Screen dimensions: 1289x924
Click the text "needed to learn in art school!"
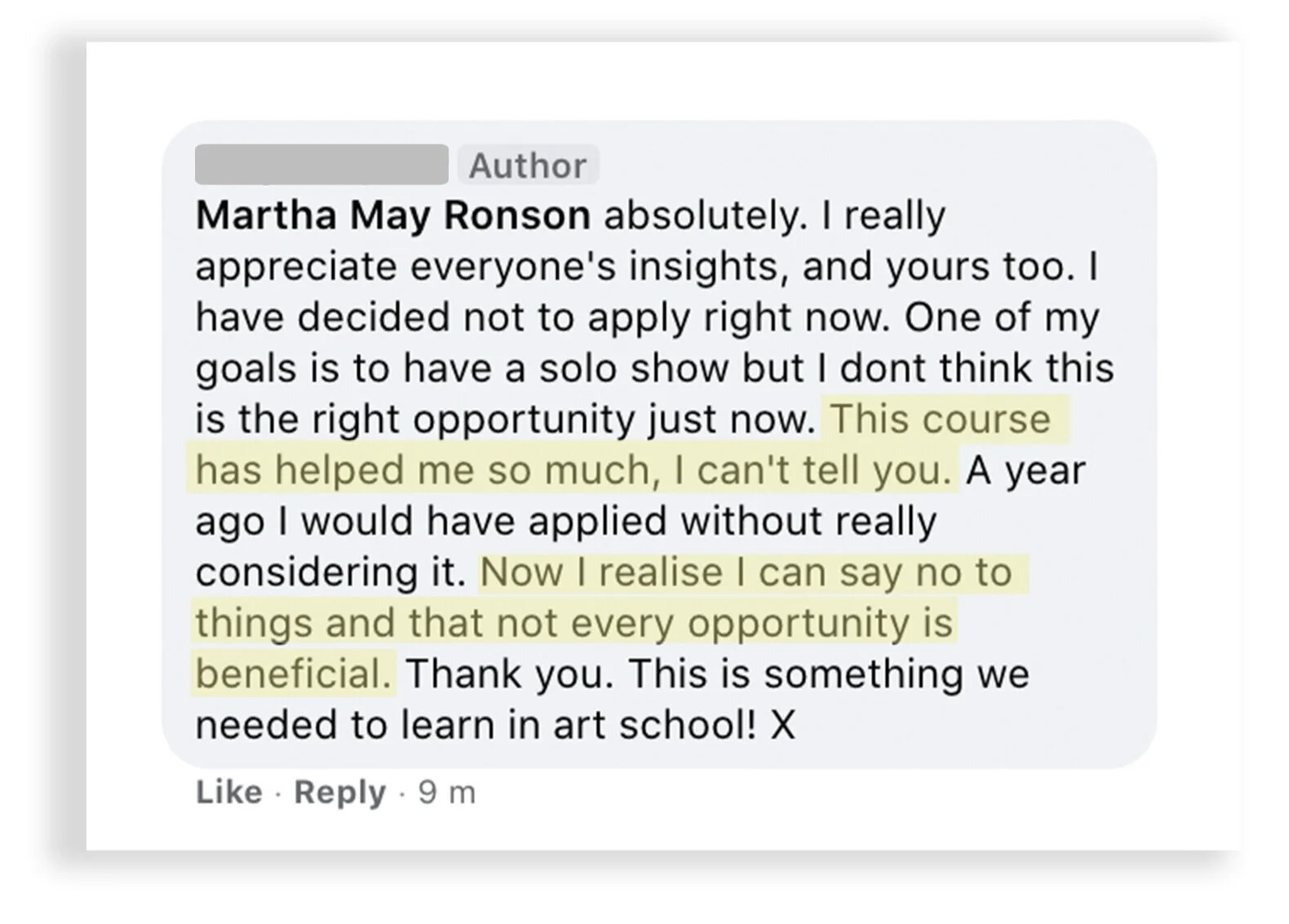(x=476, y=725)
